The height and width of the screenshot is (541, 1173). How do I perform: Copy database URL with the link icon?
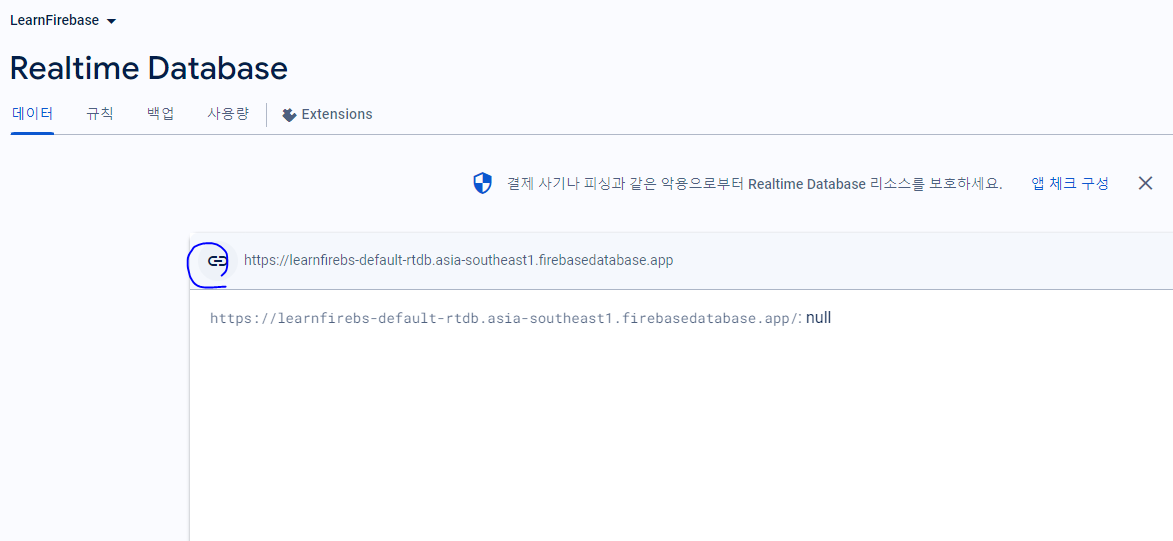[x=217, y=261]
